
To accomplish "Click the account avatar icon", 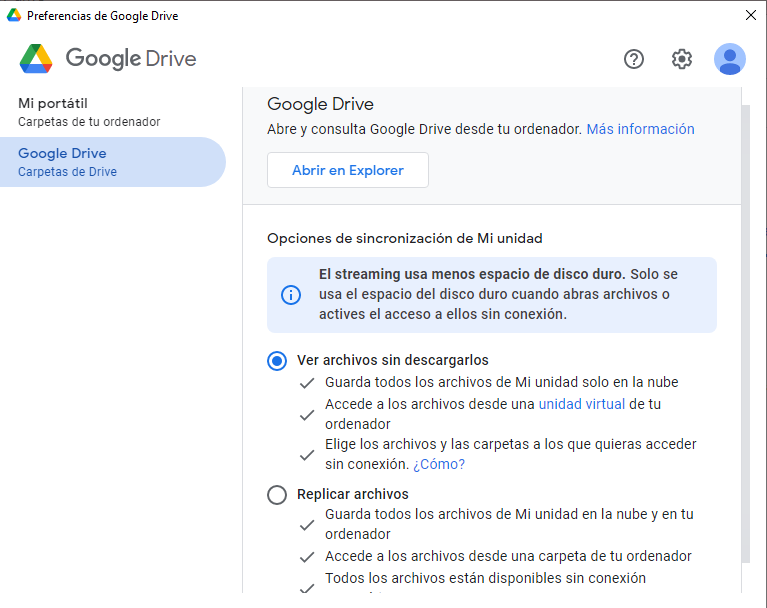I will pyautogui.click(x=729, y=59).
